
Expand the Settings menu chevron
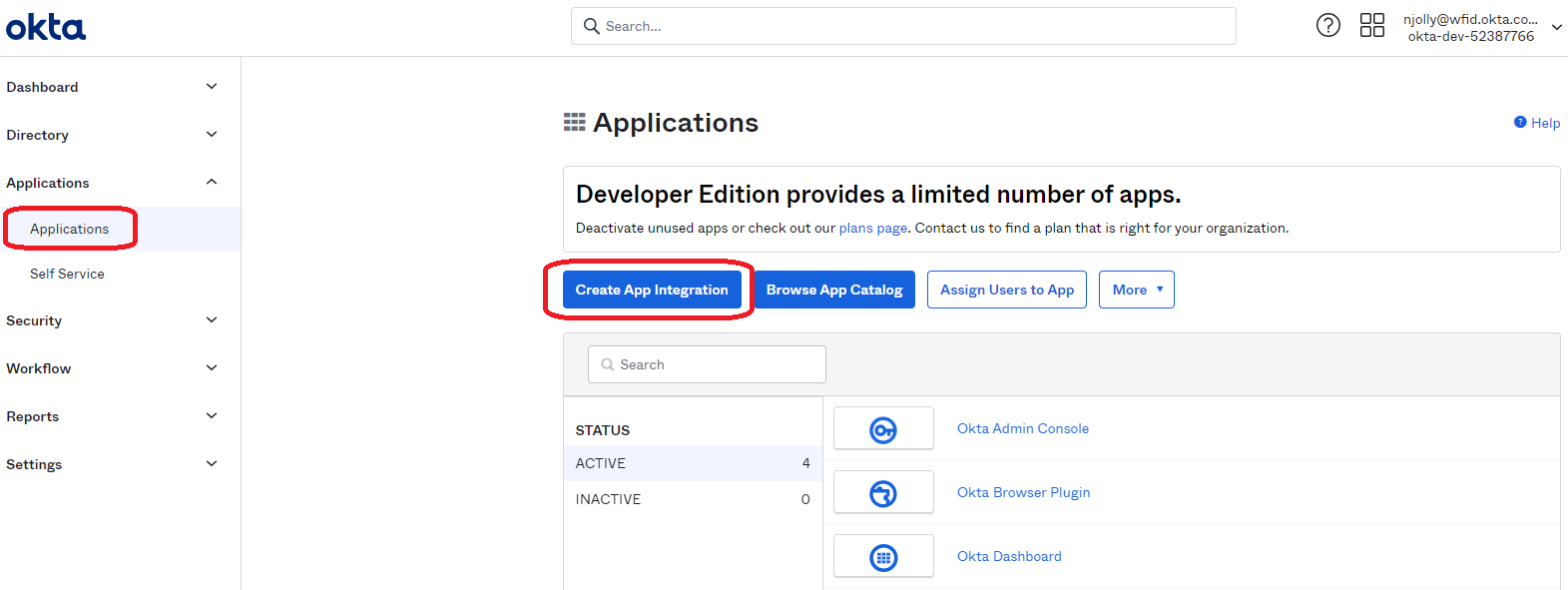point(212,464)
